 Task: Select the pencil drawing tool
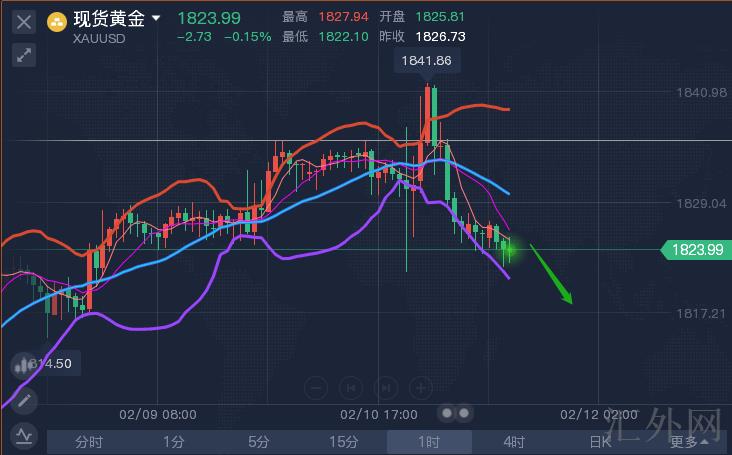click(x=24, y=400)
